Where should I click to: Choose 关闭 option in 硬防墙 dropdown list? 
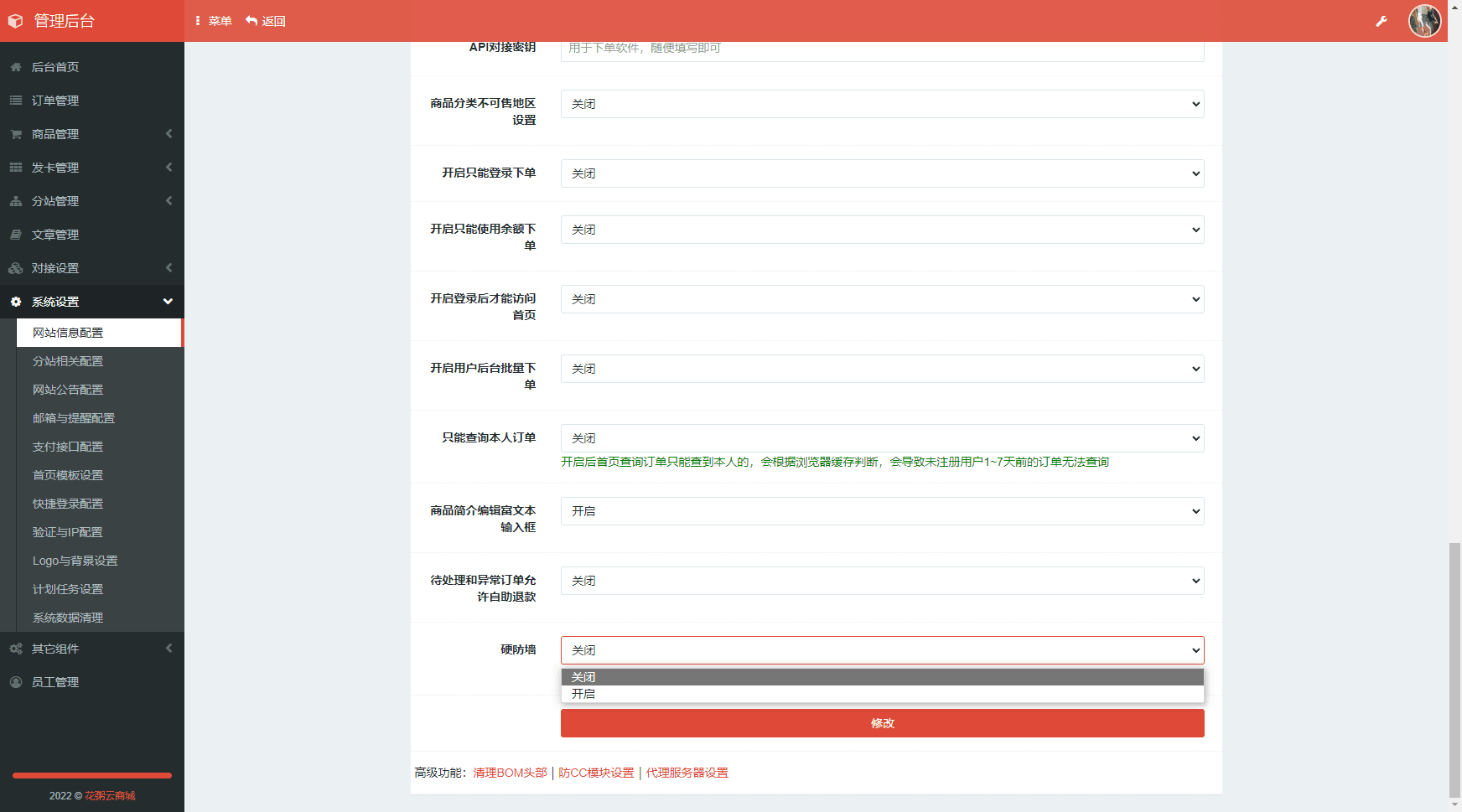(x=583, y=677)
